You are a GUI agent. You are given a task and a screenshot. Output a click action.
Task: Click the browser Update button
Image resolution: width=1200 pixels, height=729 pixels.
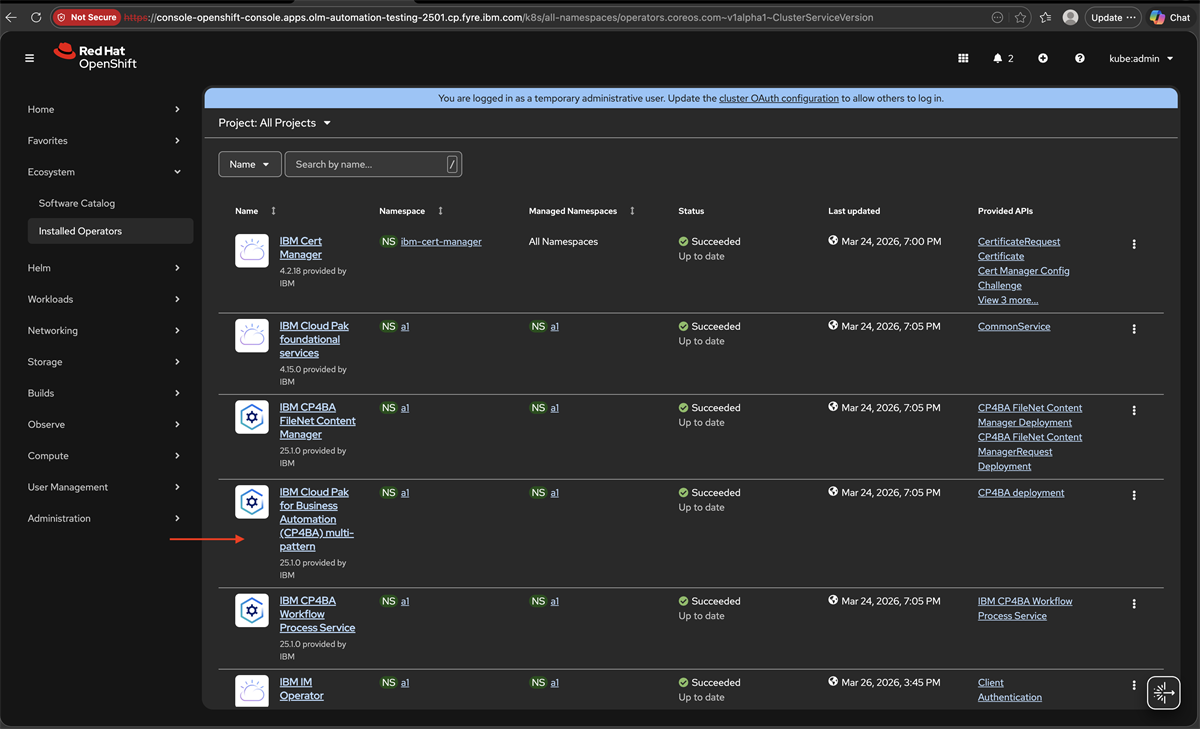coord(1113,17)
